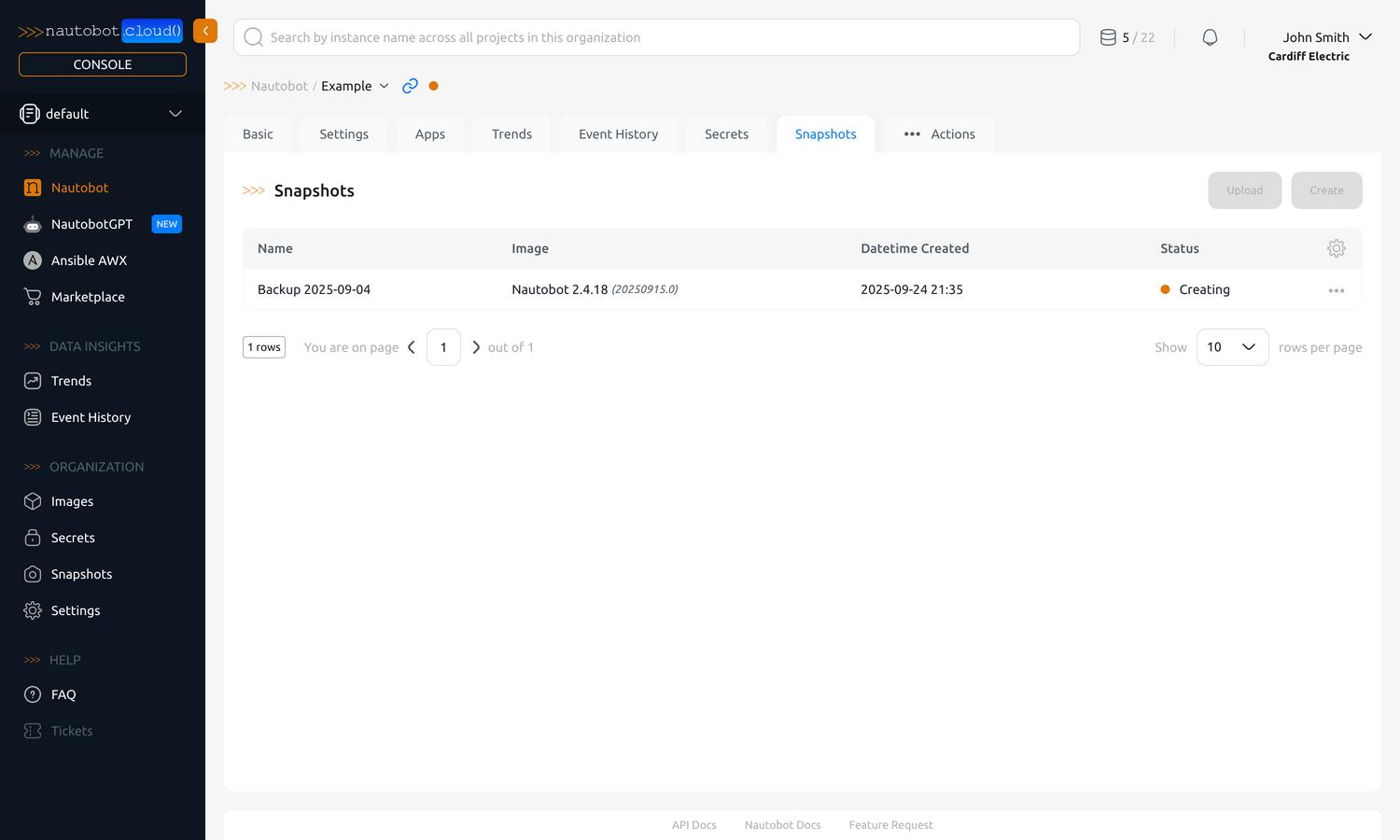This screenshot has width=1400, height=840.
Task: Open the Snapshots table column settings gear
Action: pyautogui.click(x=1337, y=248)
